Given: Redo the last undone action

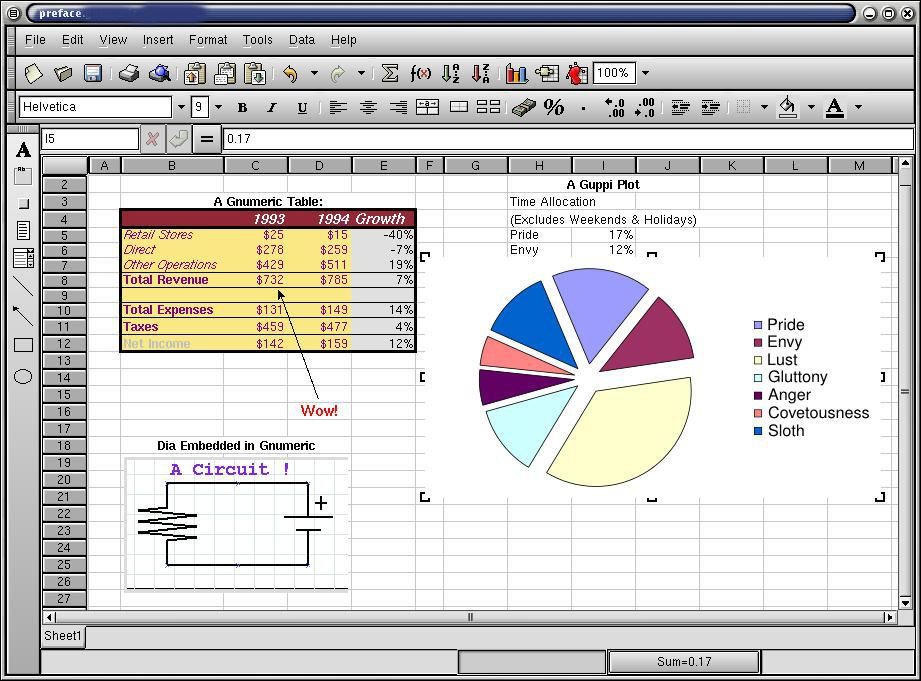Looking at the screenshot, I should coord(337,73).
